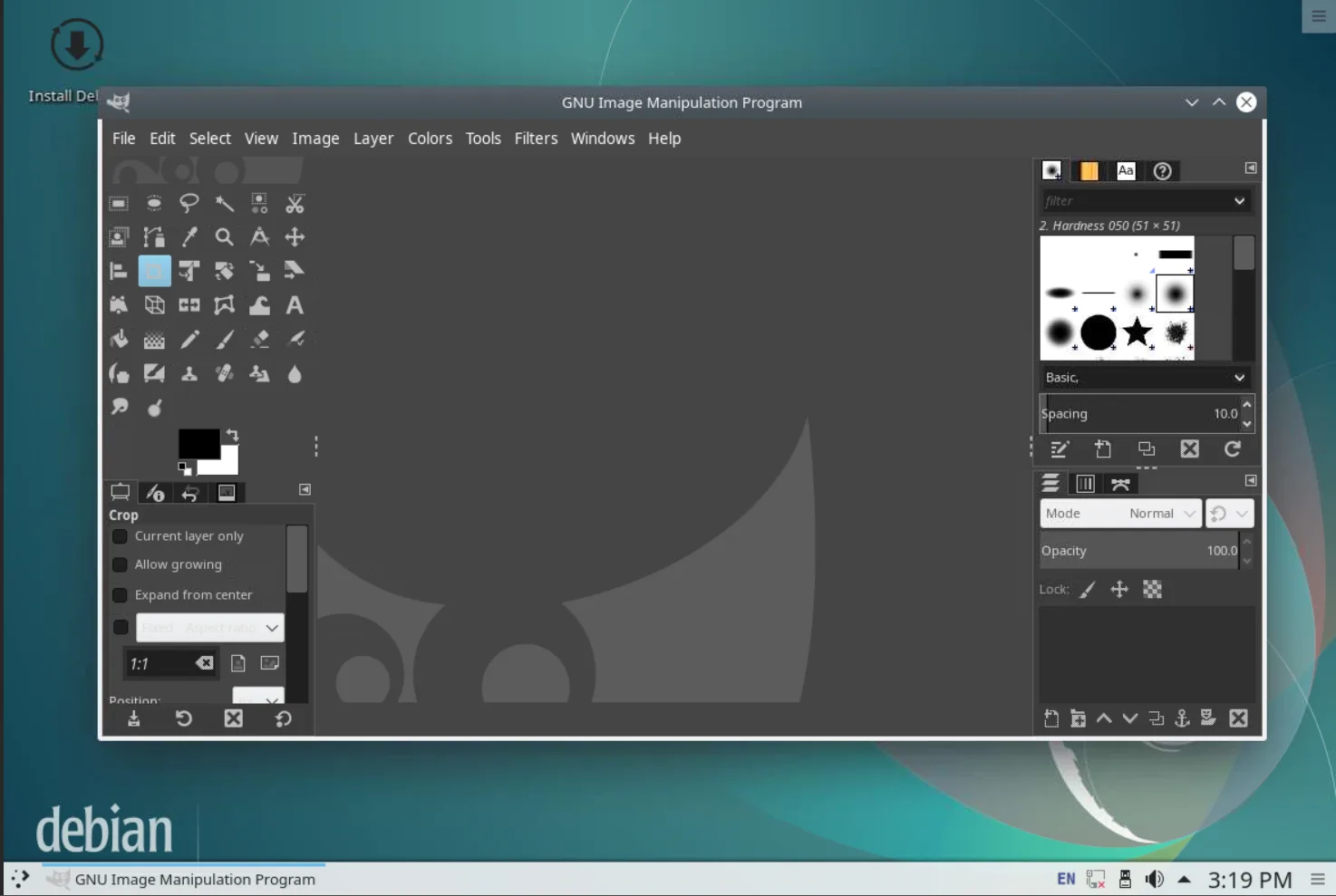
Task: Pick the Scissors Select tool
Action: [x=295, y=204]
